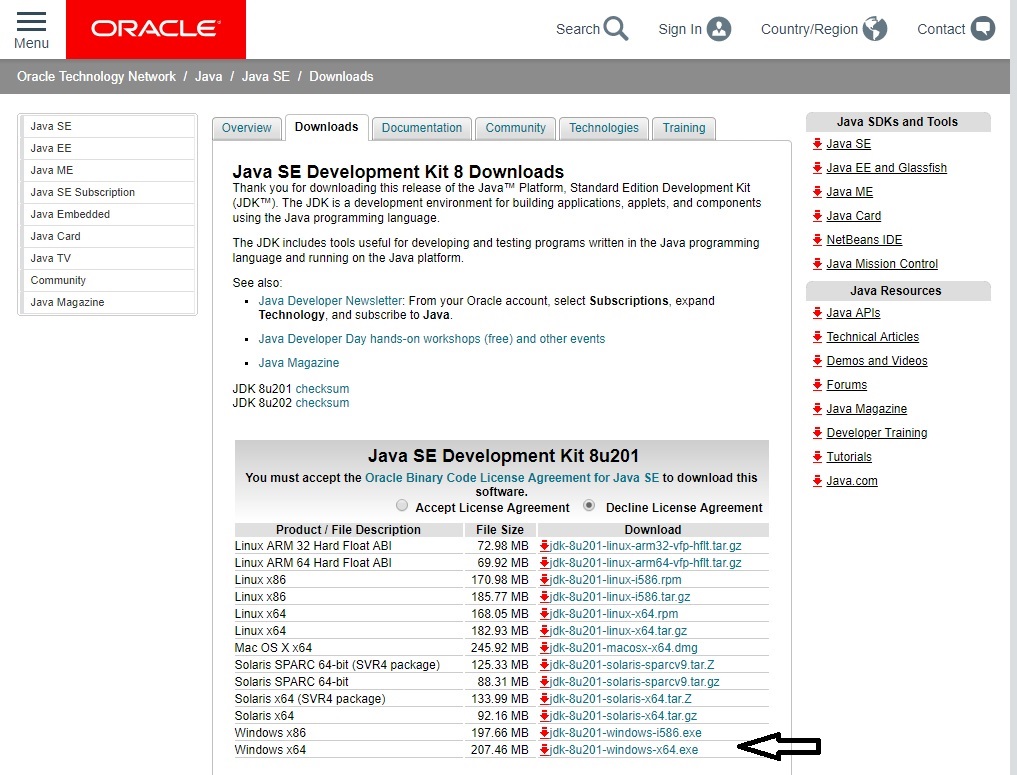Click Java SE Development Kit 8 Downloads heading
Image resolution: width=1017 pixels, height=775 pixels.
398,172
